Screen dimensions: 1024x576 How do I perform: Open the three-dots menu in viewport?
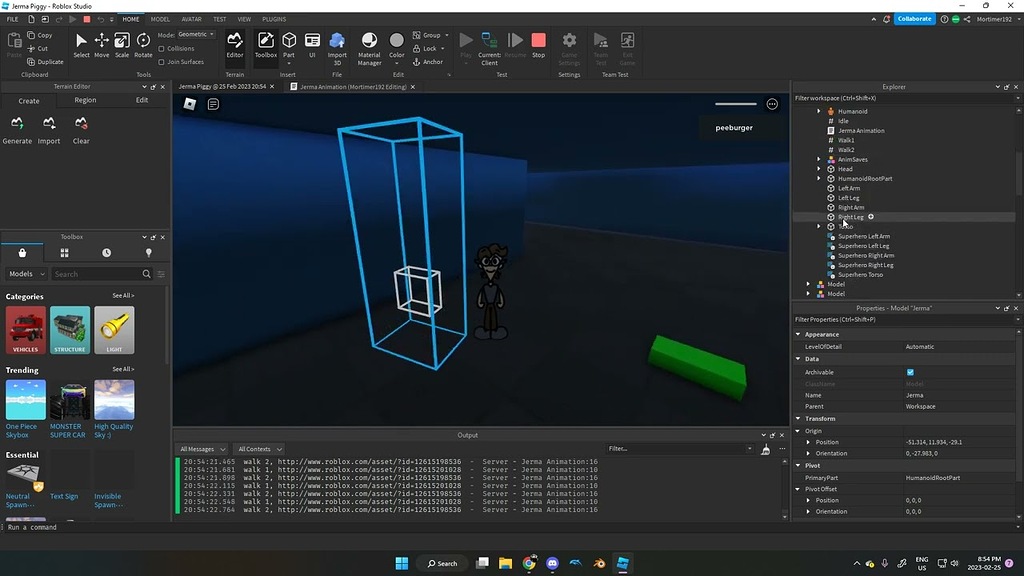(x=772, y=104)
